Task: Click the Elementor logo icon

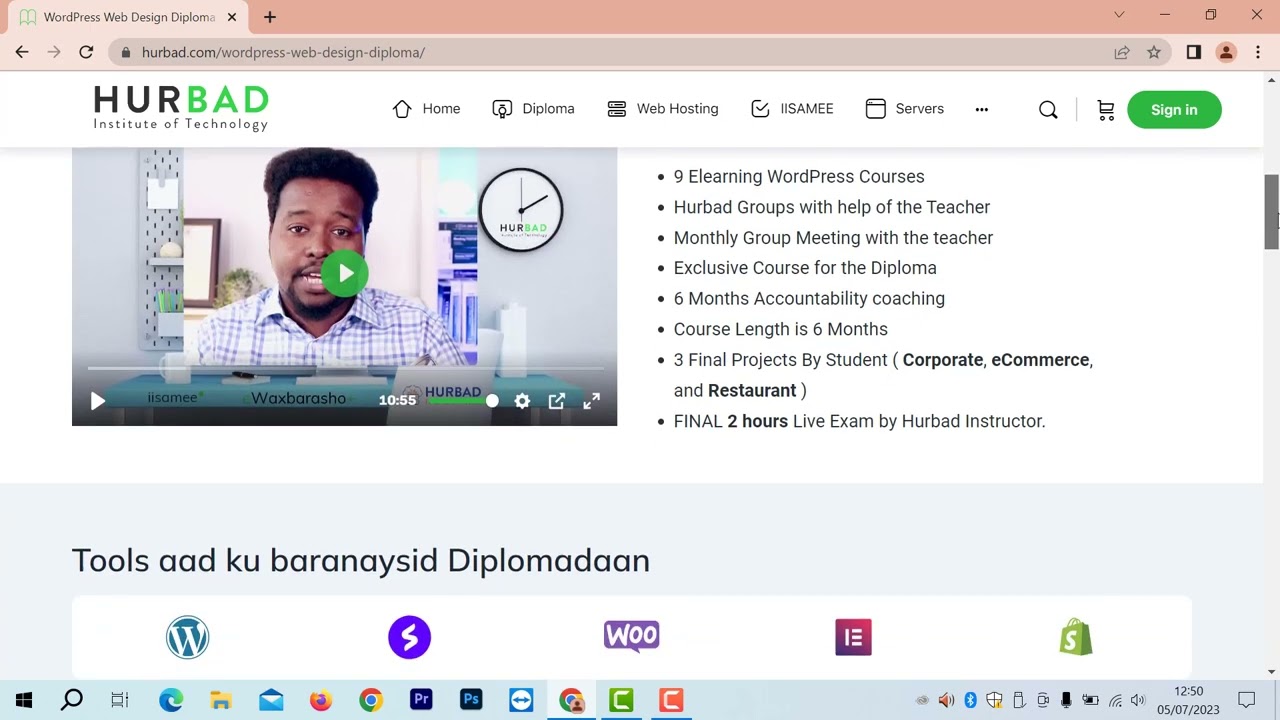Action: point(853,637)
